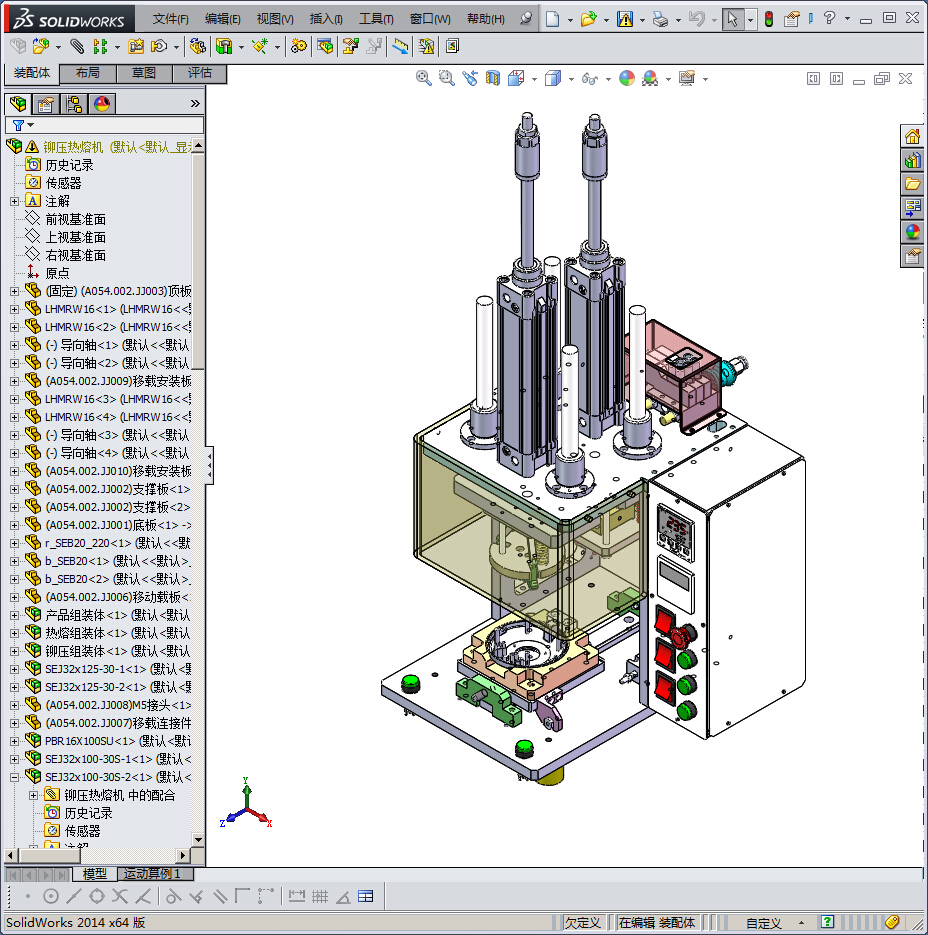Switch to the ConfigurationManager panel tab icon
Viewport: 928px width, 935px height.
74,104
